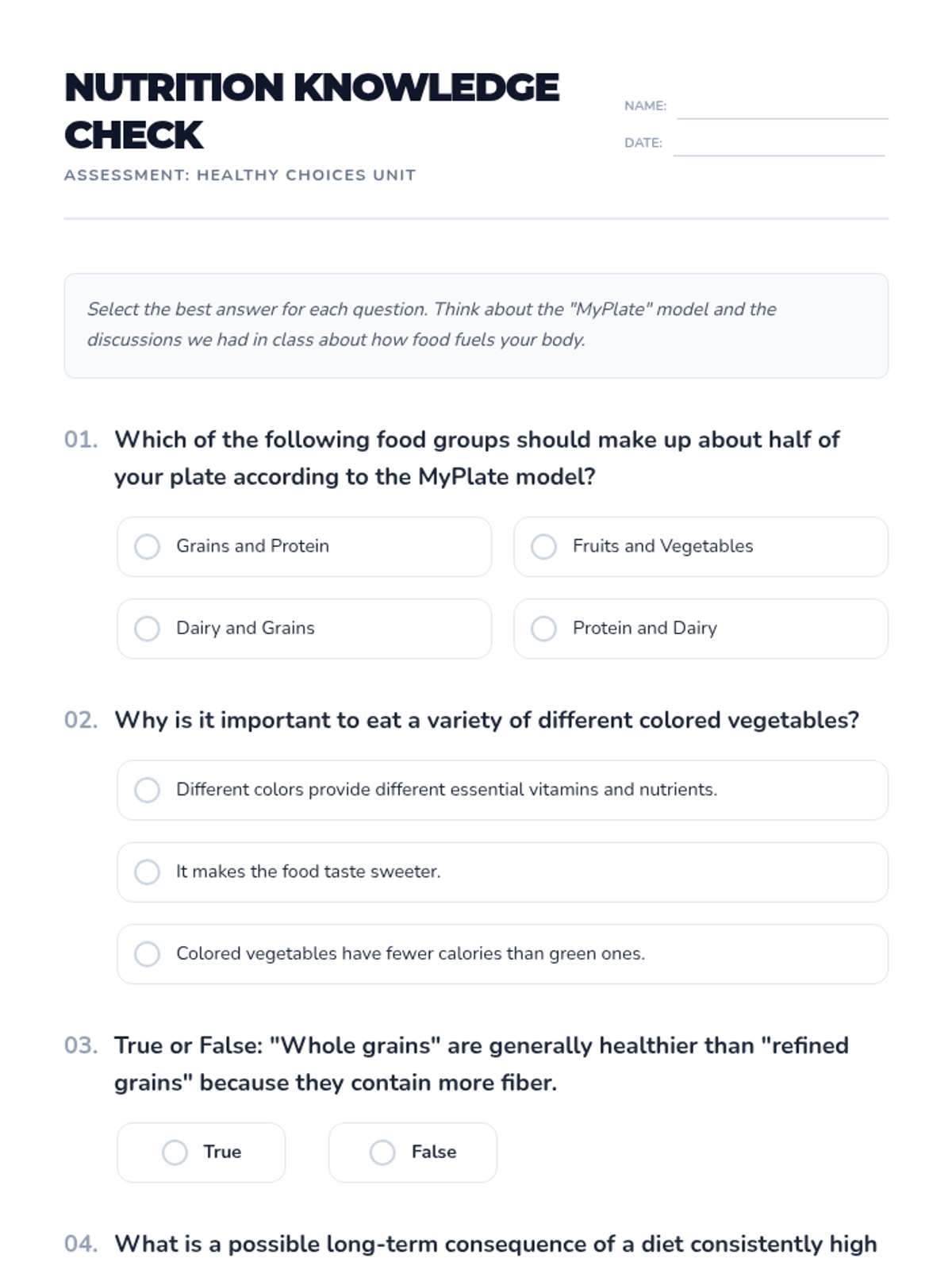
Task: Click question 02 about colored vegetables
Action: point(487,720)
